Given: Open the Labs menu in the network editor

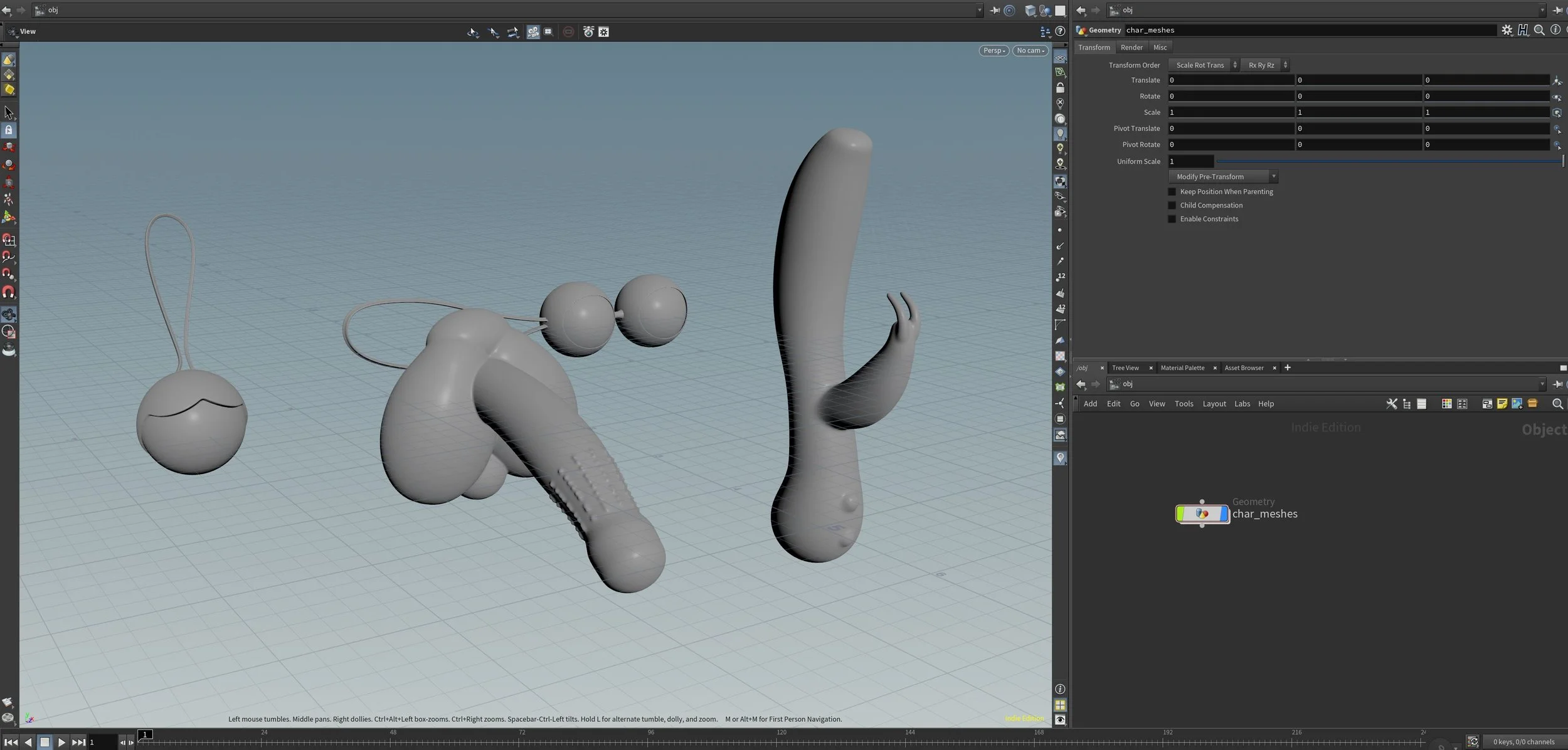Looking at the screenshot, I should tap(1241, 403).
